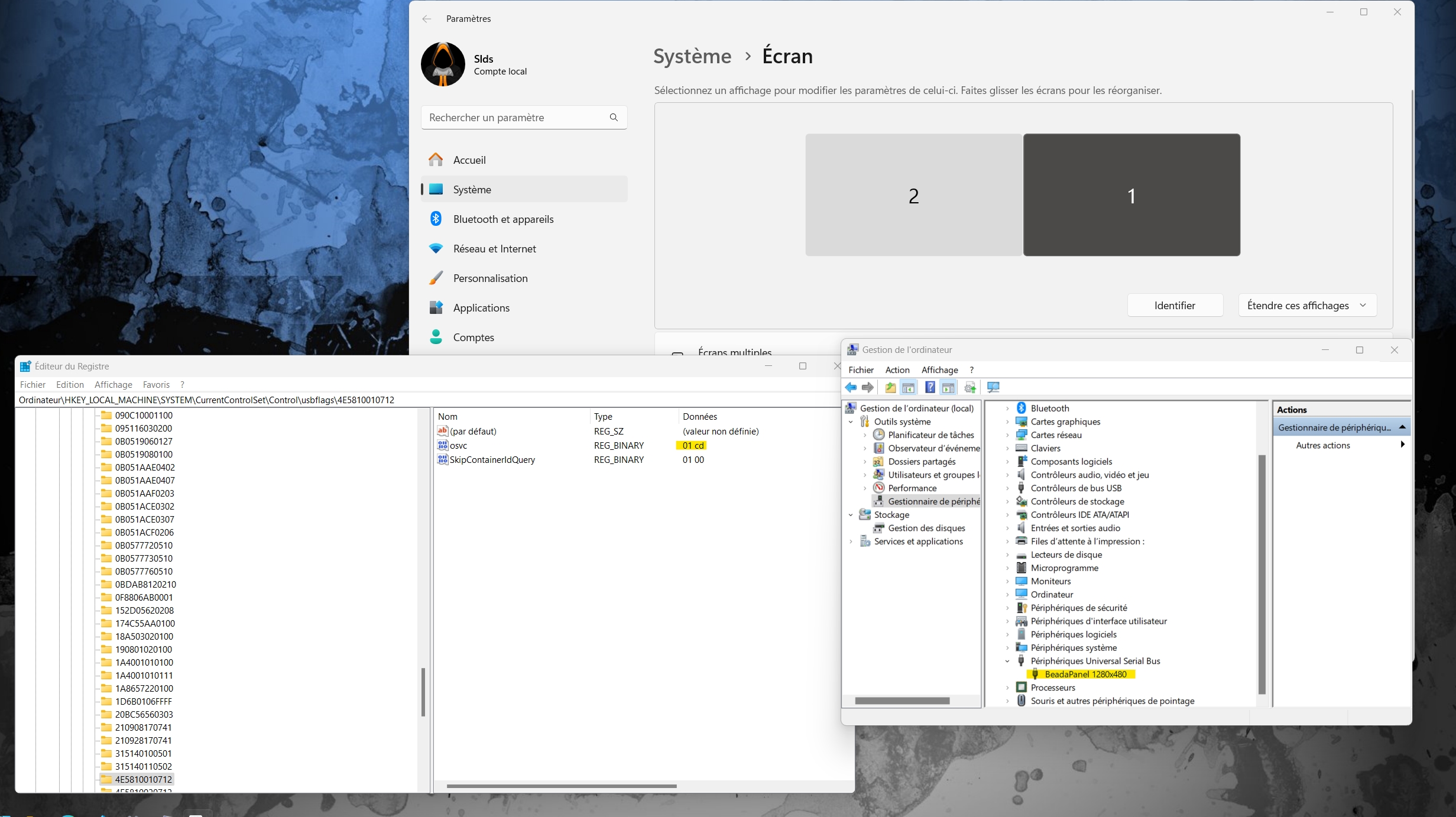Toggle the show/hide action pane icon
This screenshot has width=1456, height=817.
pos(948,387)
